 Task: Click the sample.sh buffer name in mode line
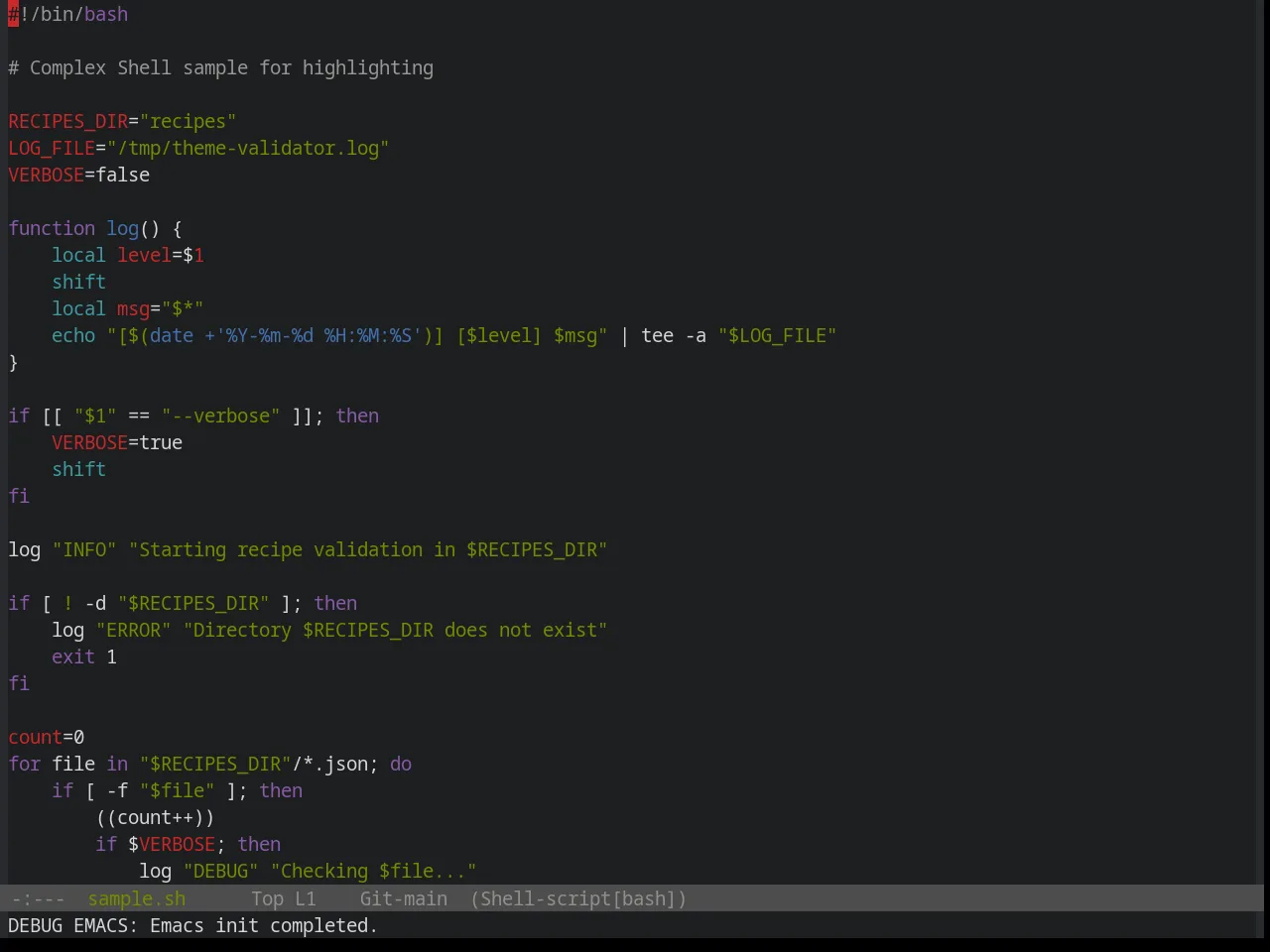tap(137, 898)
